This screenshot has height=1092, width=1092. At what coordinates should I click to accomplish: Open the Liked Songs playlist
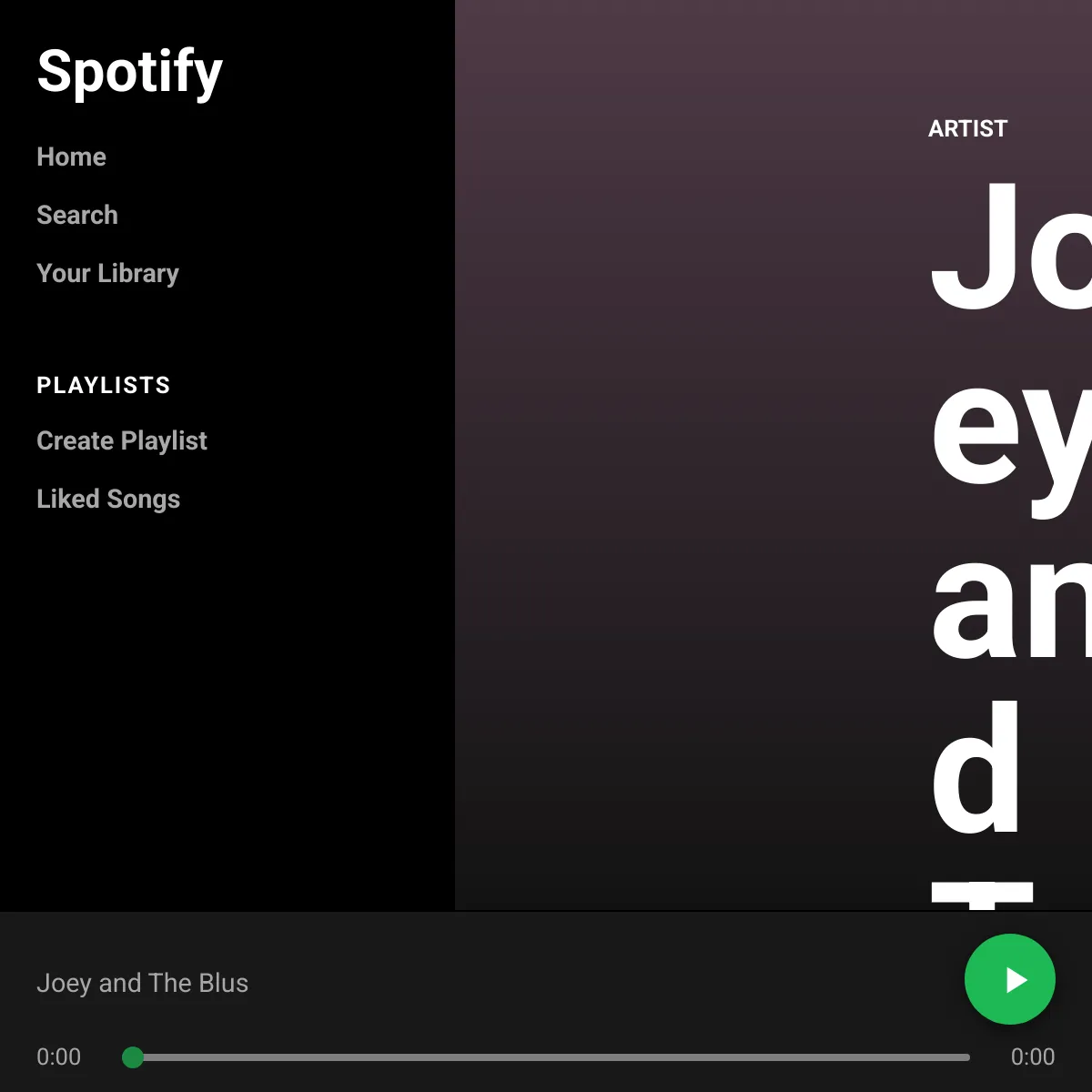(x=108, y=499)
